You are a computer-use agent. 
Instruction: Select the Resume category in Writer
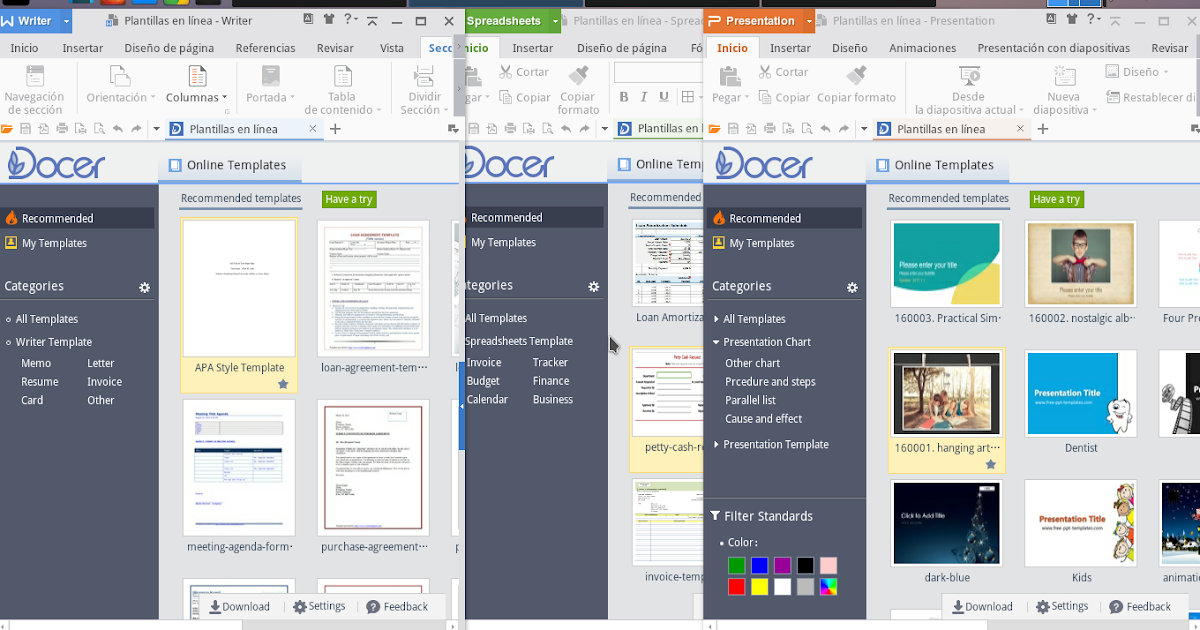pyautogui.click(x=40, y=382)
